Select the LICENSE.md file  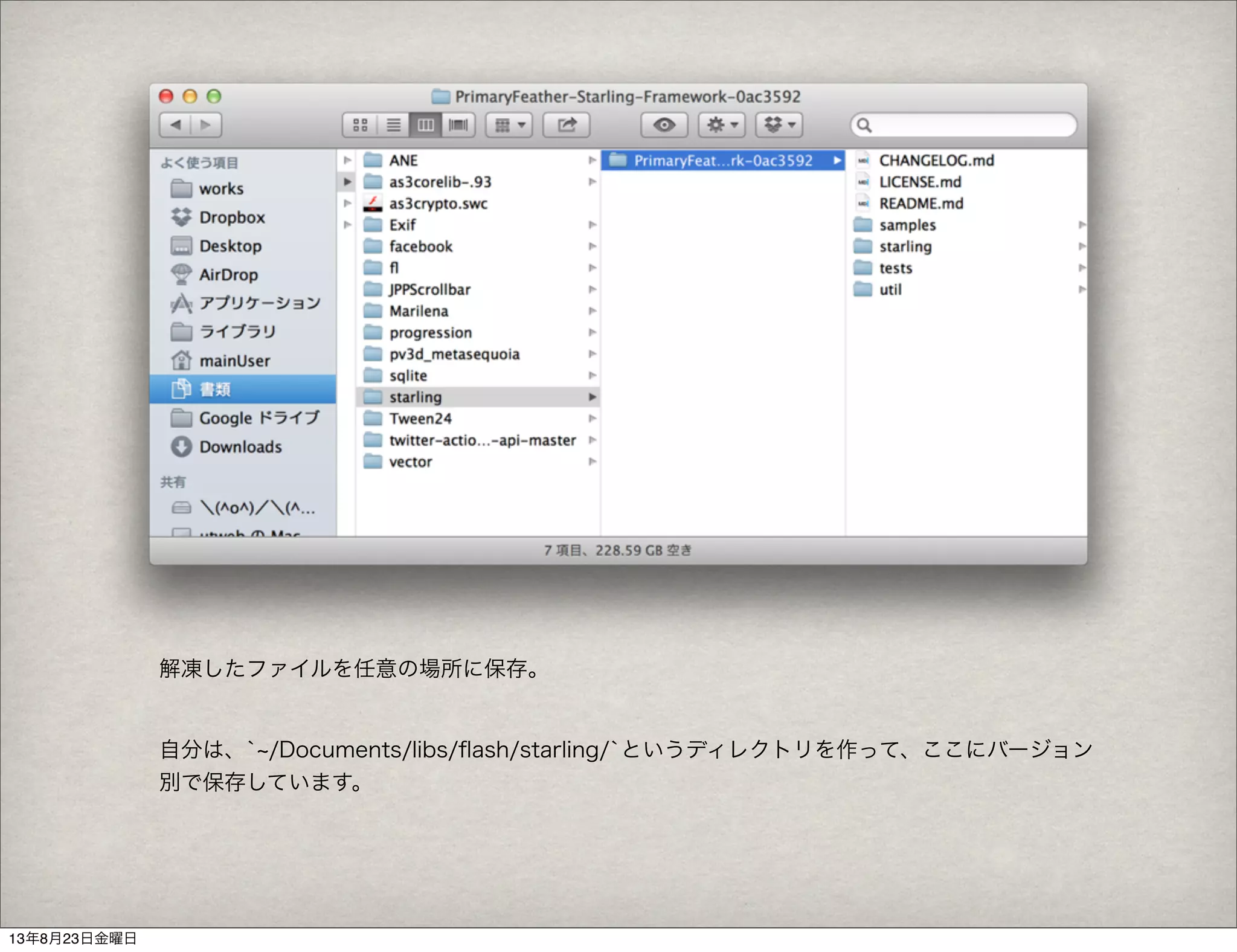(x=966, y=182)
